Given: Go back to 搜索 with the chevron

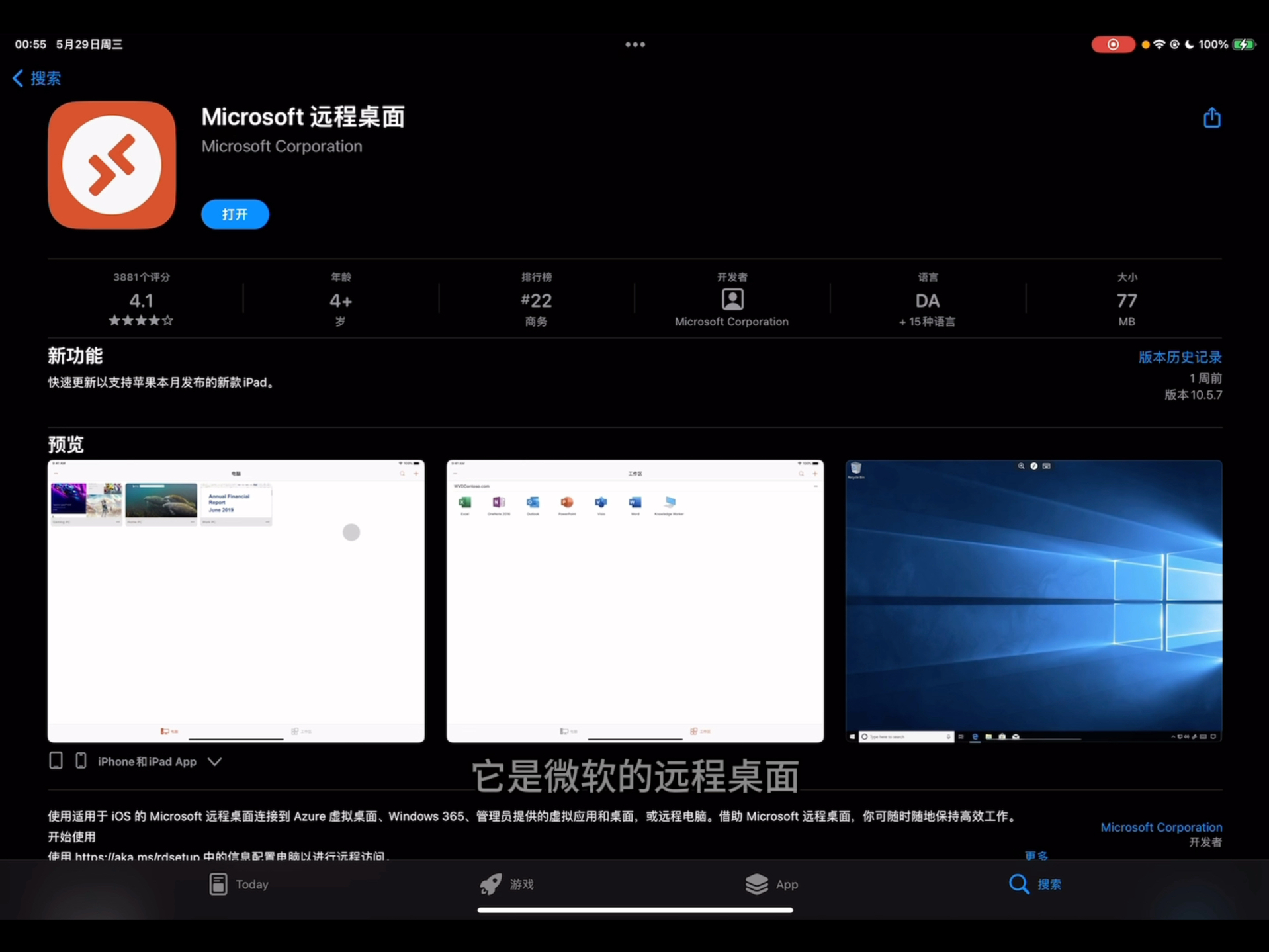Looking at the screenshot, I should click(x=37, y=78).
